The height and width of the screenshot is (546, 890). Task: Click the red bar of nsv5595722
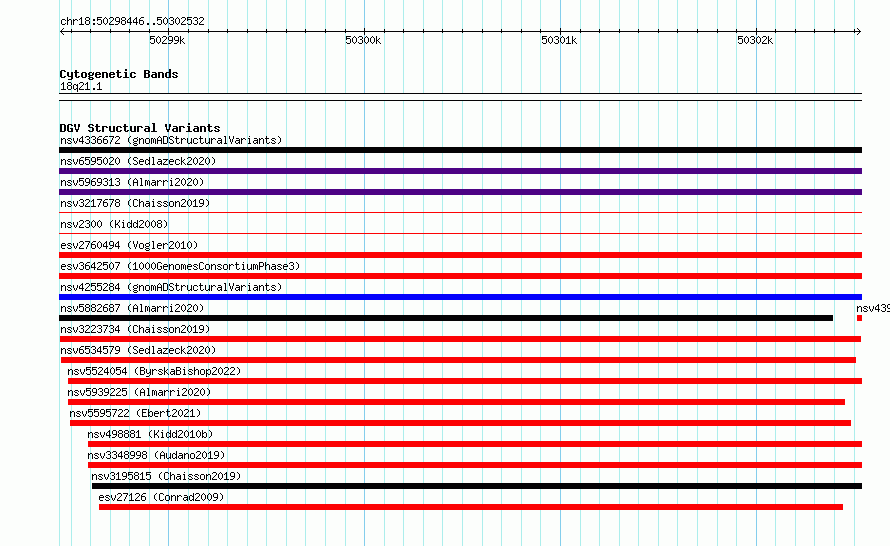coord(460,423)
